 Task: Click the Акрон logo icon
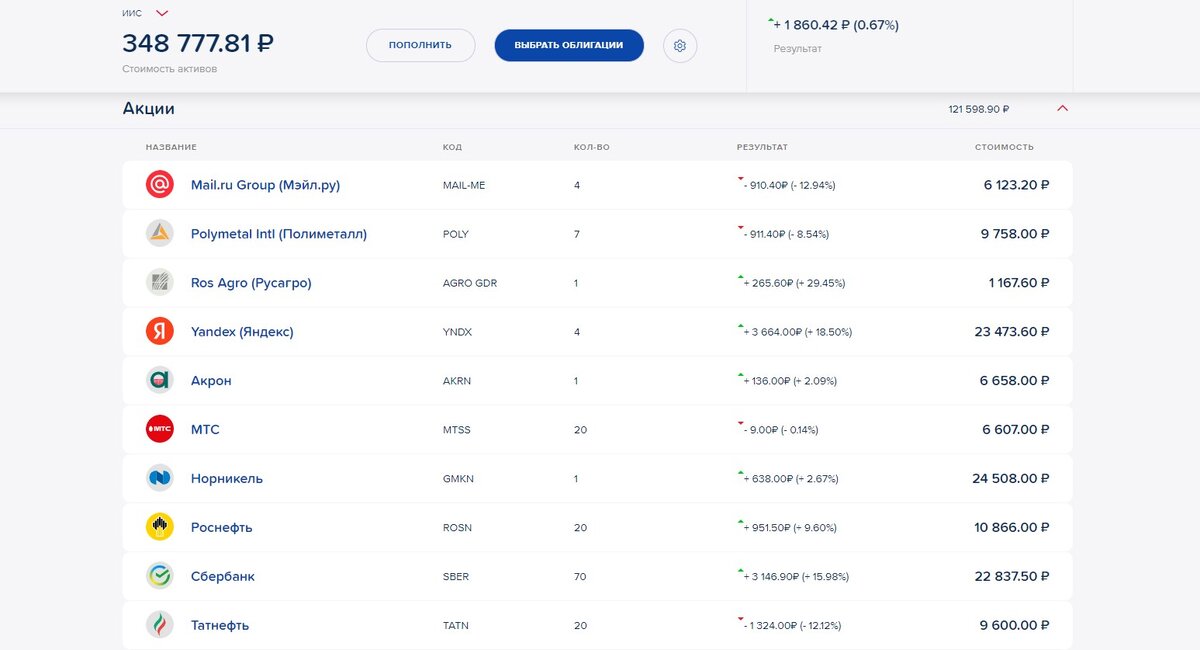click(160, 381)
